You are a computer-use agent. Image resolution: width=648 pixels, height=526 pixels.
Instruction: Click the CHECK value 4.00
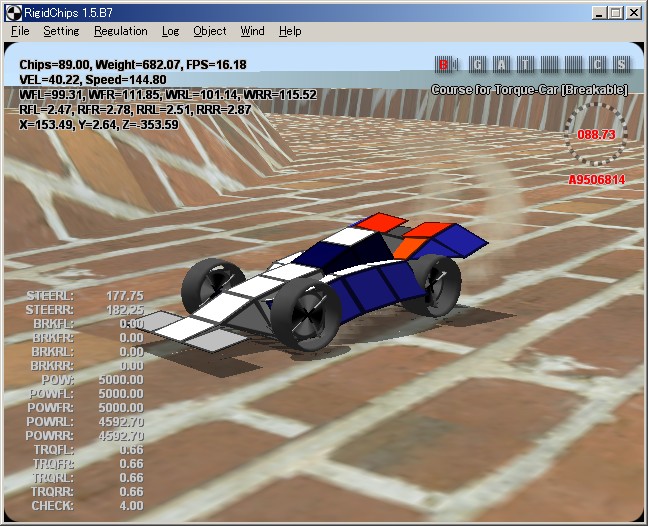click(131, 506)
